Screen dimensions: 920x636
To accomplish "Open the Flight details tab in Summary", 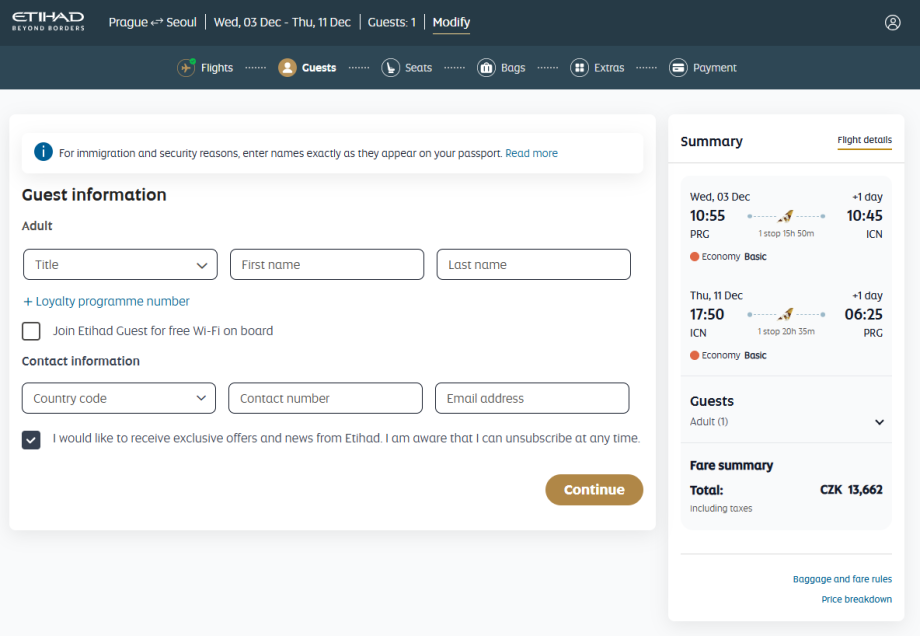I will (x=864, y=140).
